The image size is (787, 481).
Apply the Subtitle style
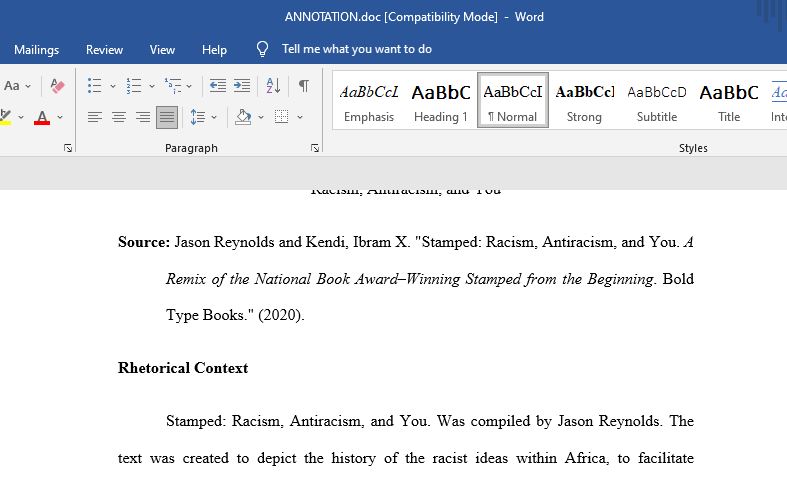tap(657, 100)
